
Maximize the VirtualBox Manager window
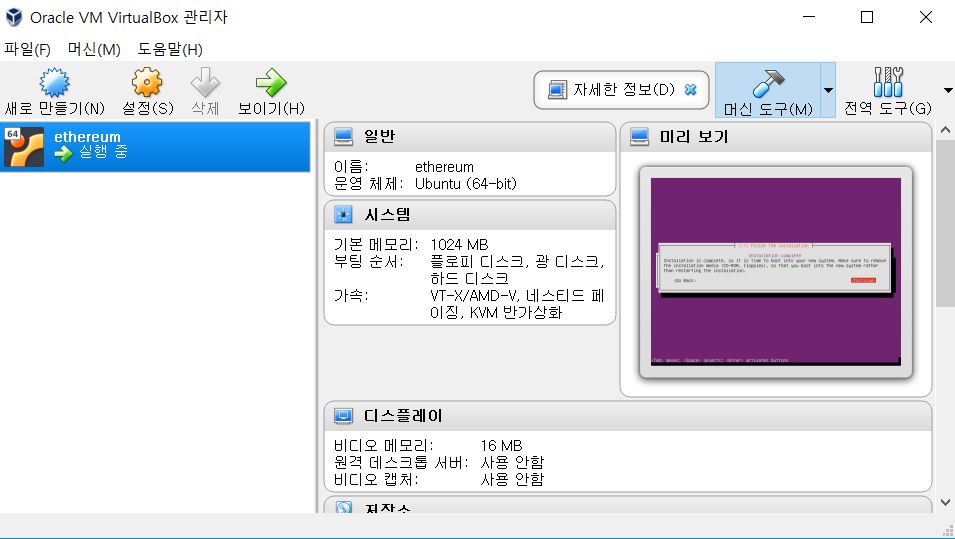click(867, 17)
